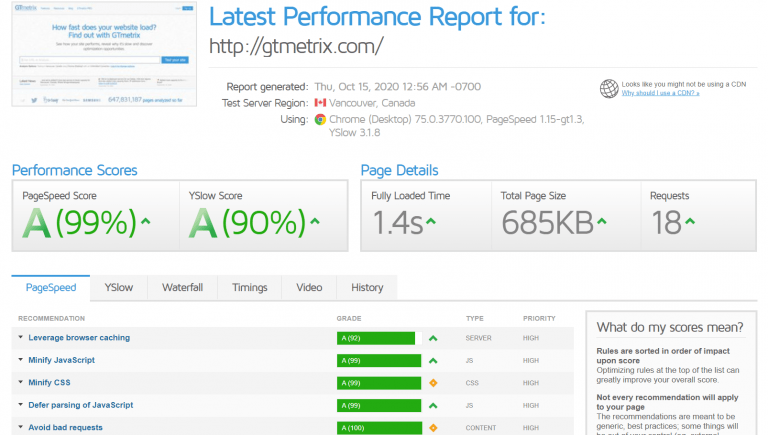Click 'Vancouver, Canada' region text
768x435 pixels.
coord(372,103)
